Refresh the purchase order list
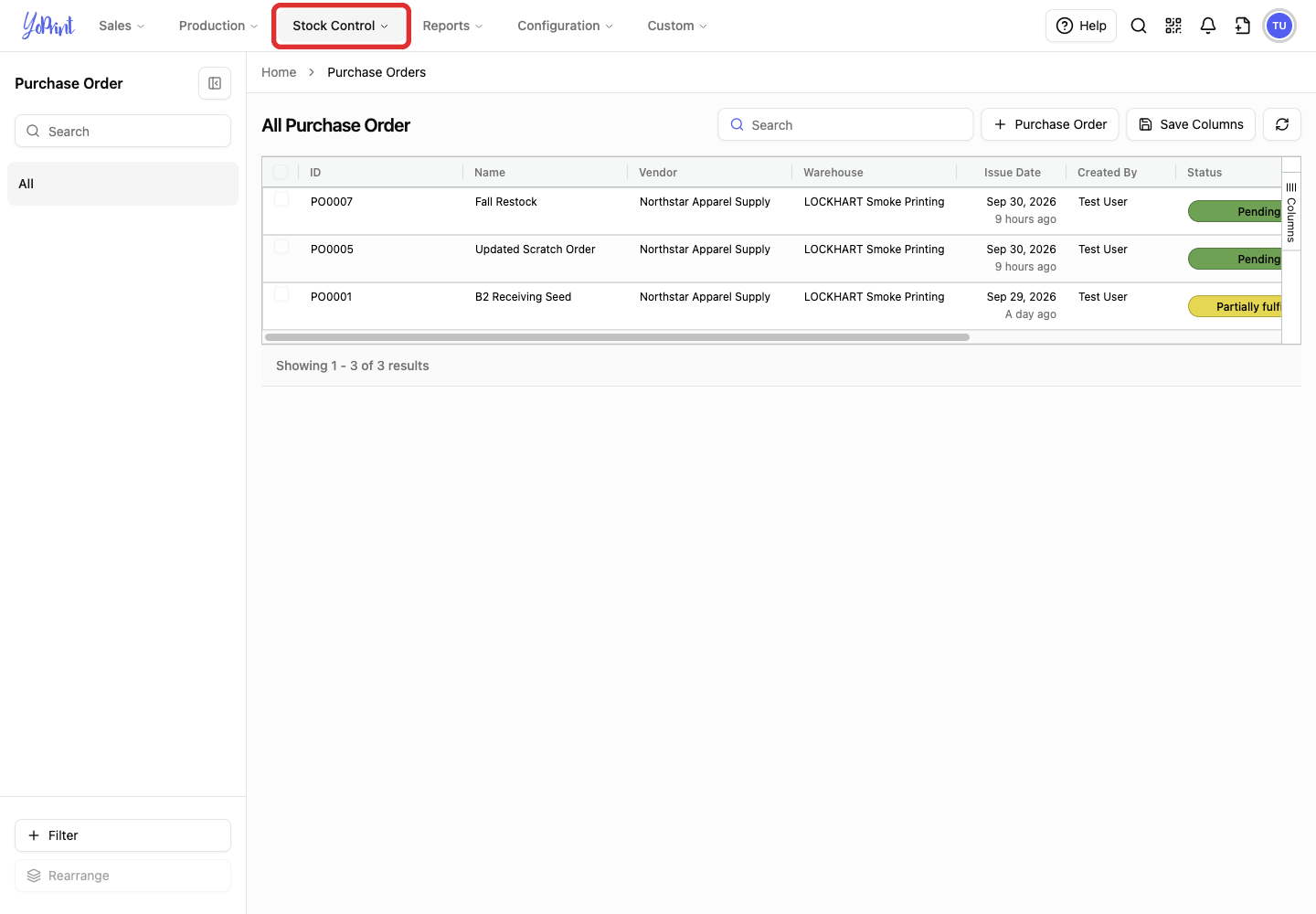The width and height of the screenshot is (1316, 914). 1282,124
